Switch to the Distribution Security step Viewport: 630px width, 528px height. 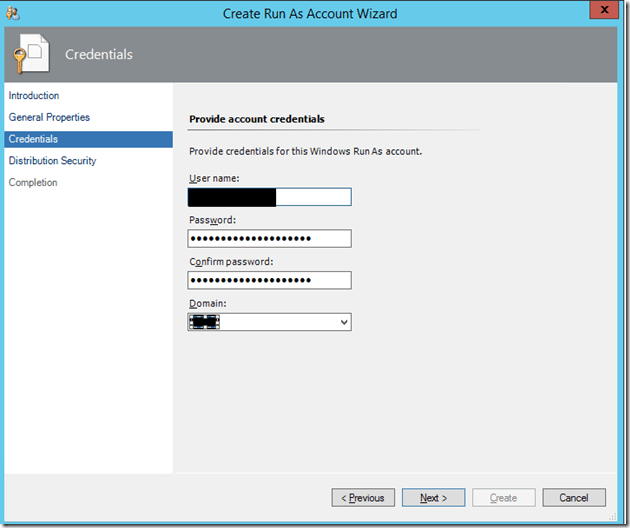[x=52, y=161]
